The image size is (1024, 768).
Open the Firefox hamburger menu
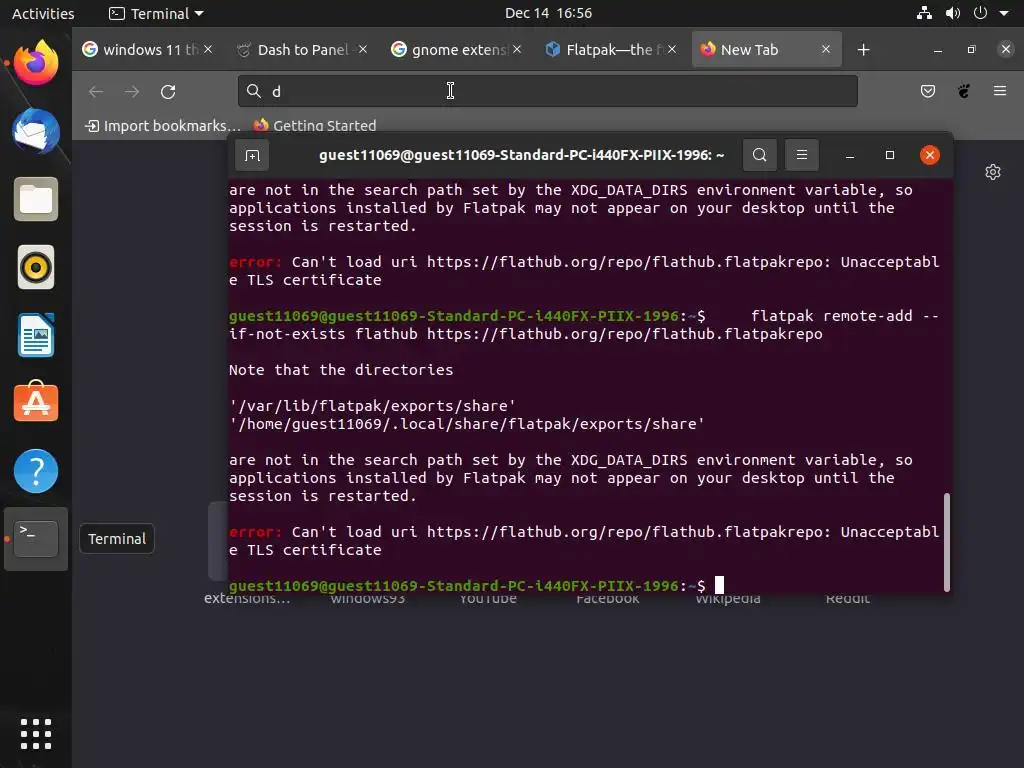click(1000, 91)
